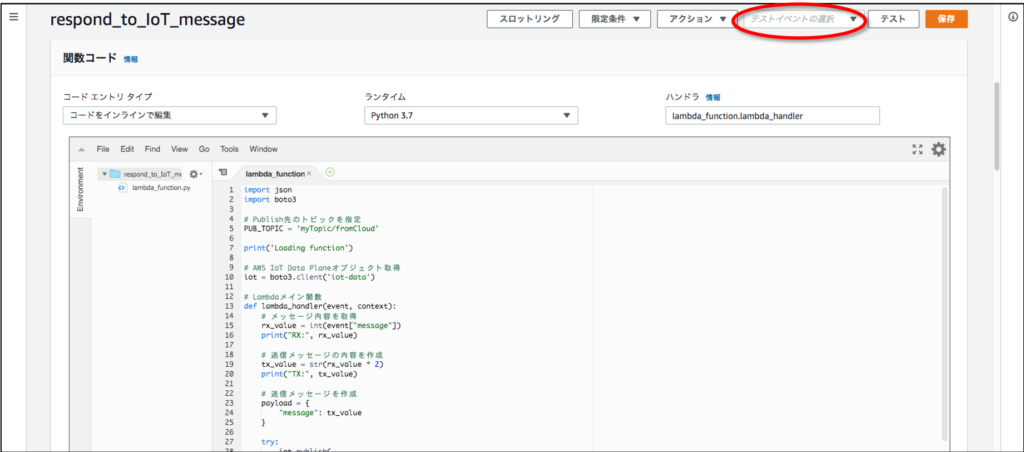Image resolution: width=1024 pixels, height=452 pixels.
Task: Open the hamburger navigation menu
Action: tap(14, 18)
